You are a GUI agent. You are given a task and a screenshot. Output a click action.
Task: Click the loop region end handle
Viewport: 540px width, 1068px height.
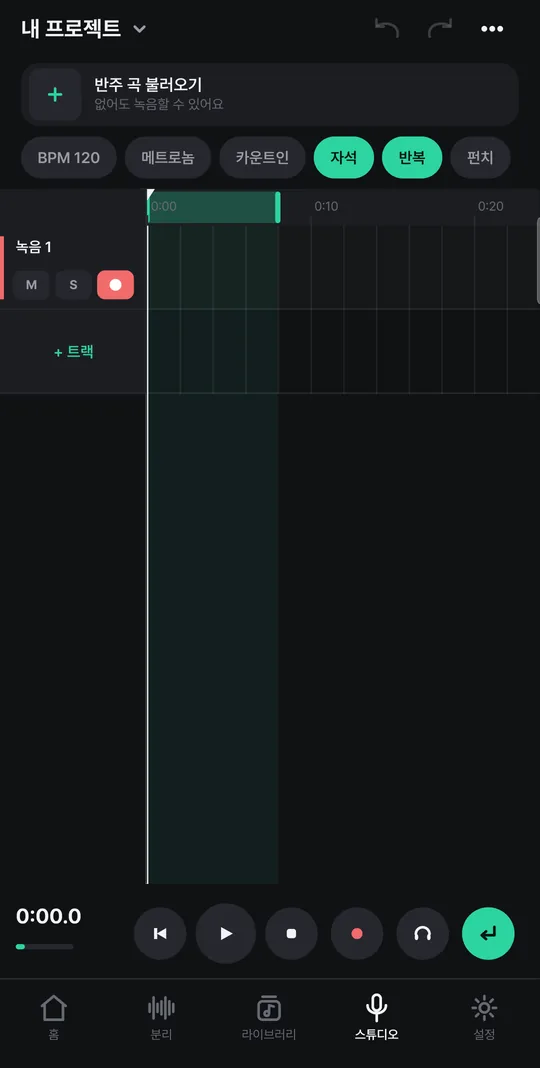pos(277,207)
